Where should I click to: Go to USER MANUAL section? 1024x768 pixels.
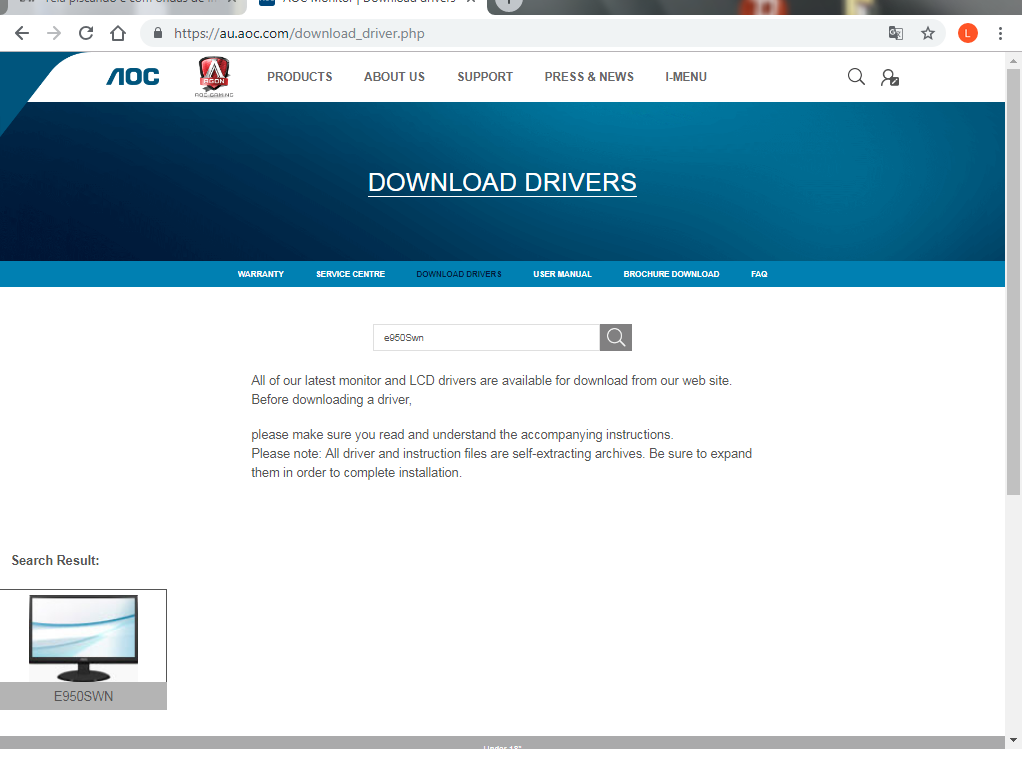point(562,274)
